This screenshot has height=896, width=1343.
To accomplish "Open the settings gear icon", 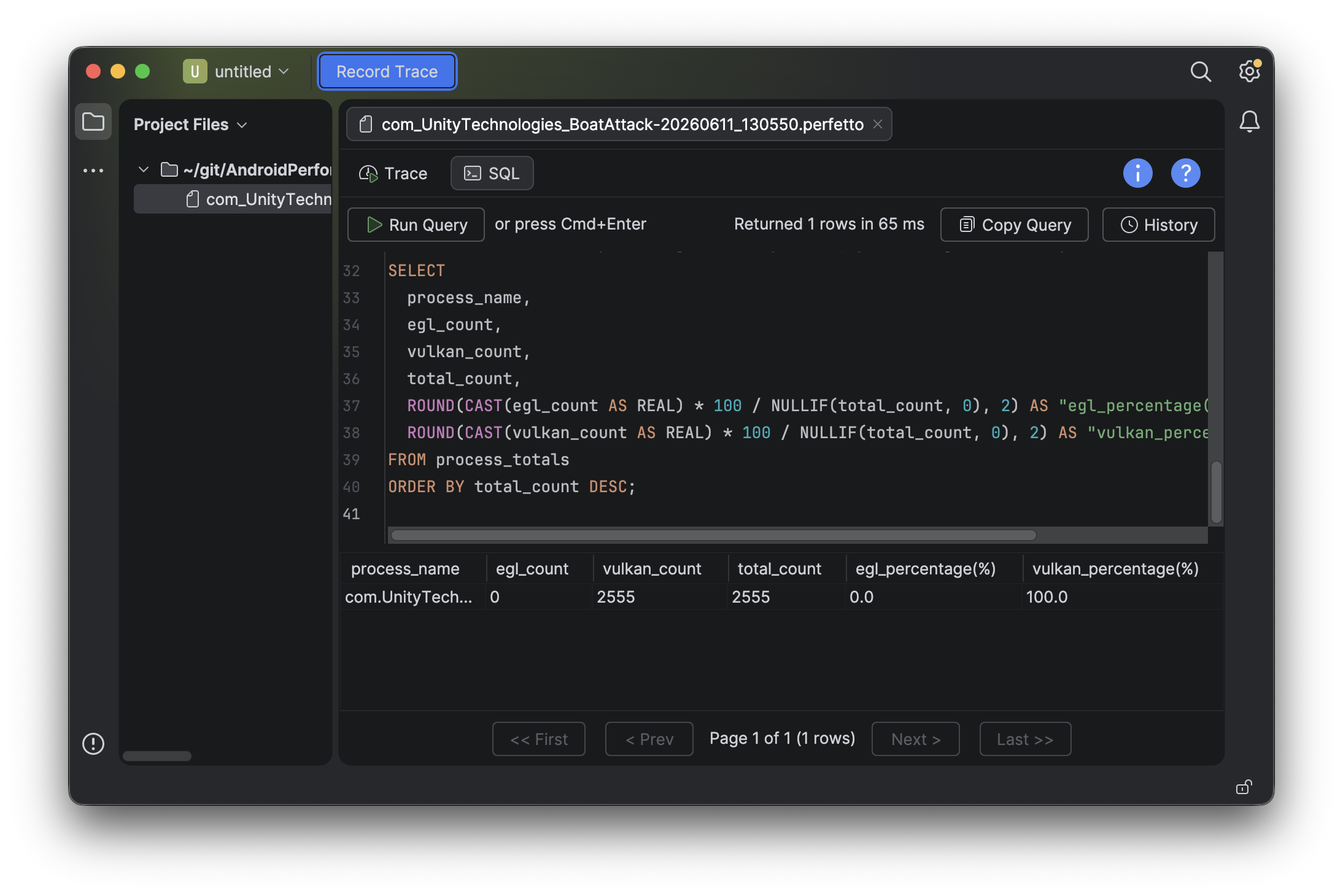I will click(x=1249, y=72).
